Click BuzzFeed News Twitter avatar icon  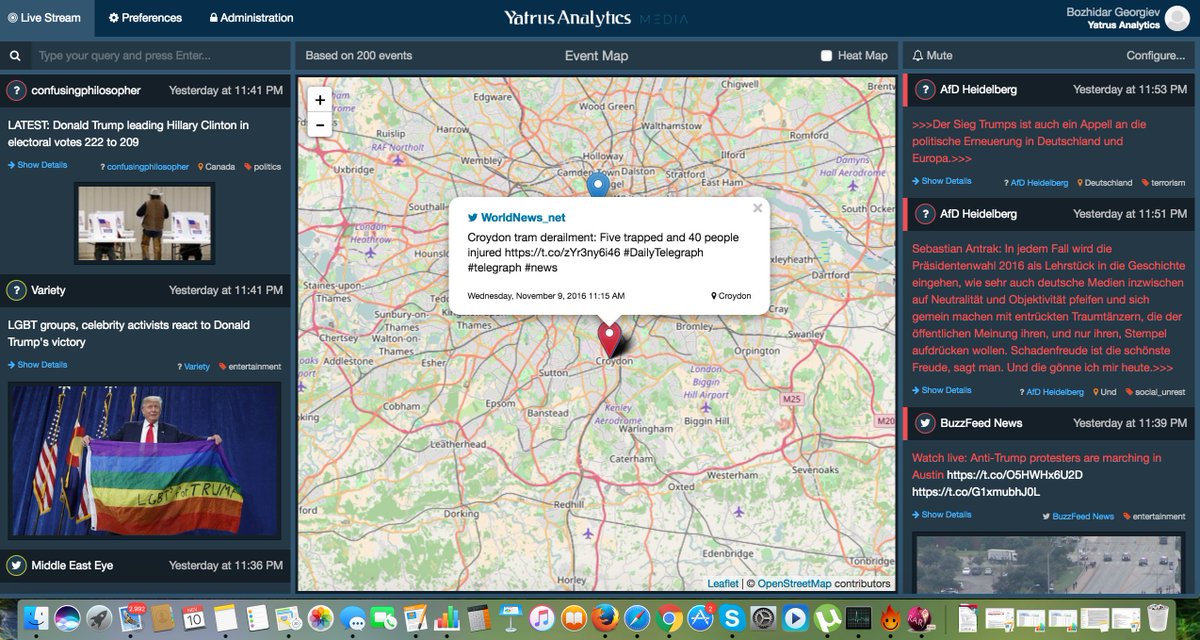tap(925, 423)
